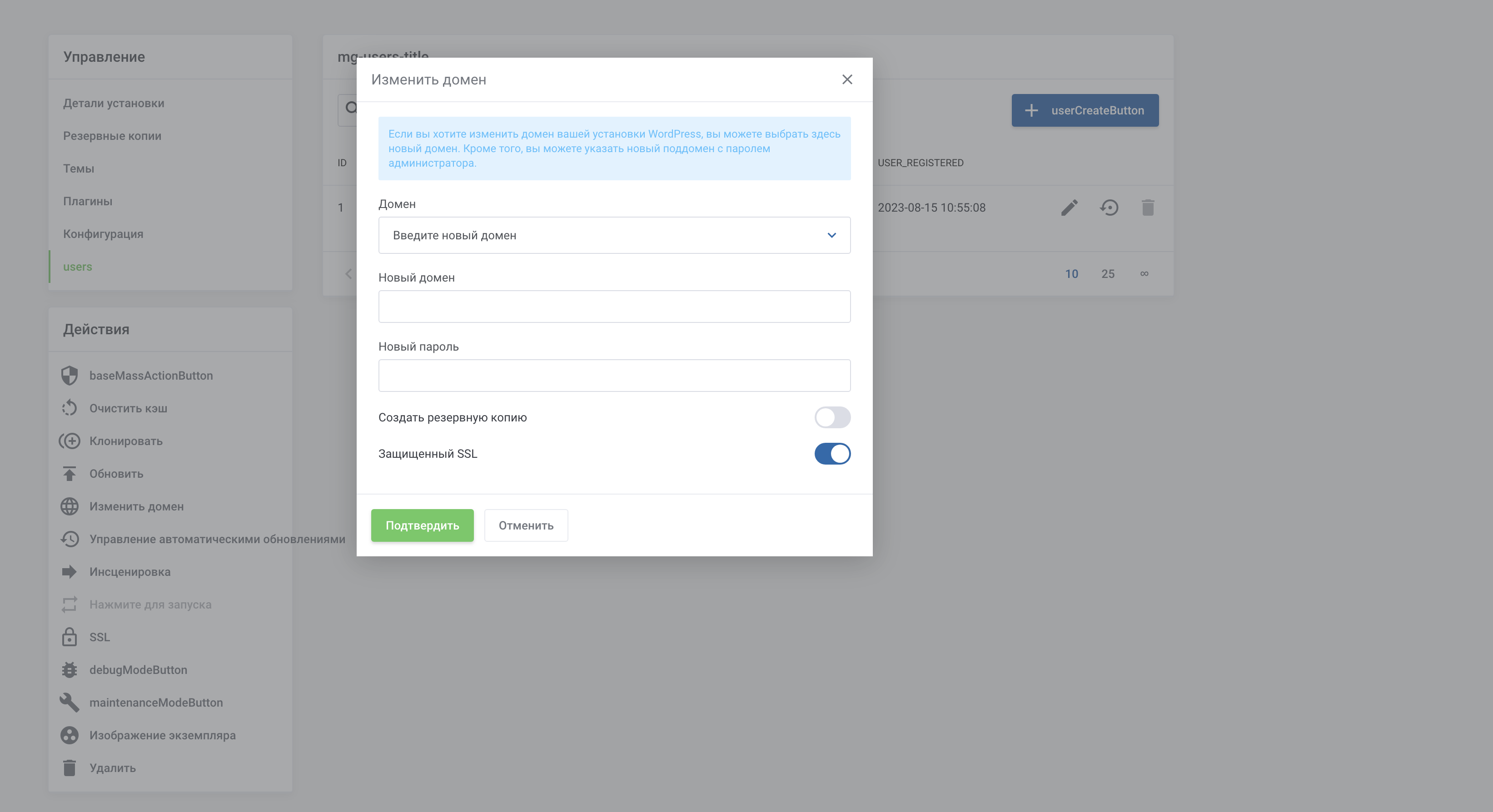Click the SSL padlock icon
The width and height of the screenshot is (1493, 812).
pyautogui.click(x=69, y=637)
